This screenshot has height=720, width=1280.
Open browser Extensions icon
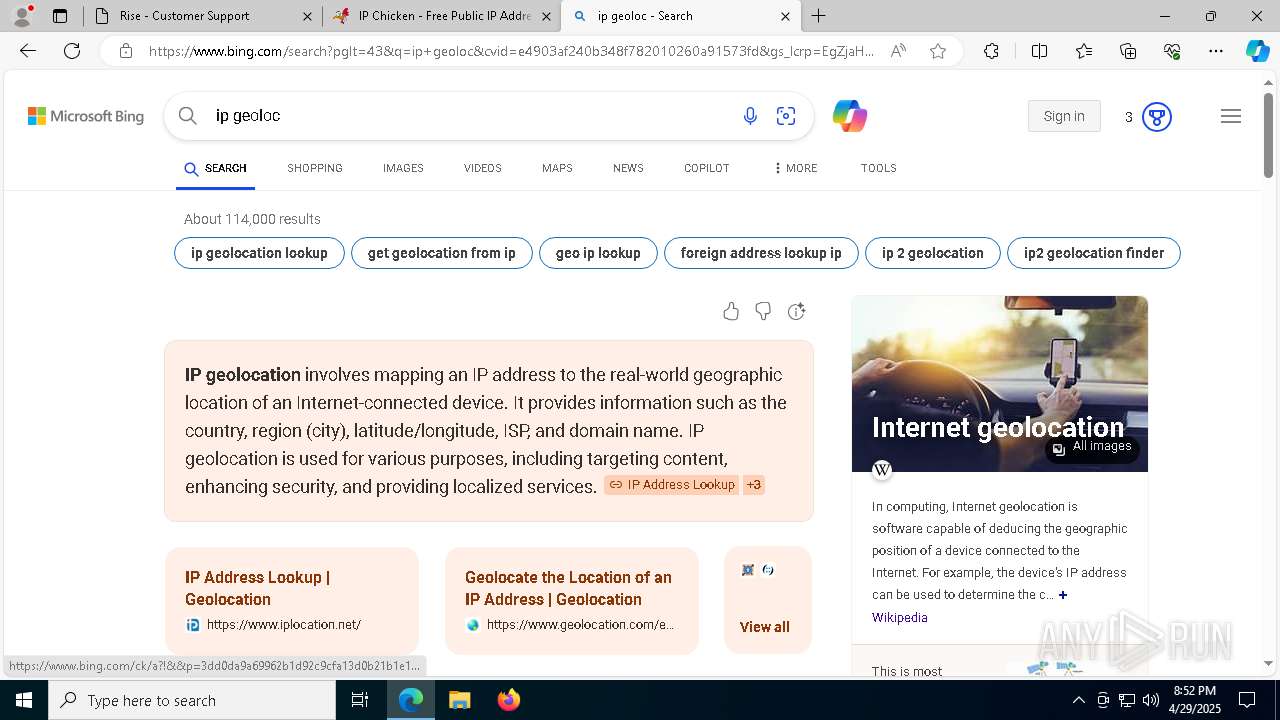(x=991, y=51)
